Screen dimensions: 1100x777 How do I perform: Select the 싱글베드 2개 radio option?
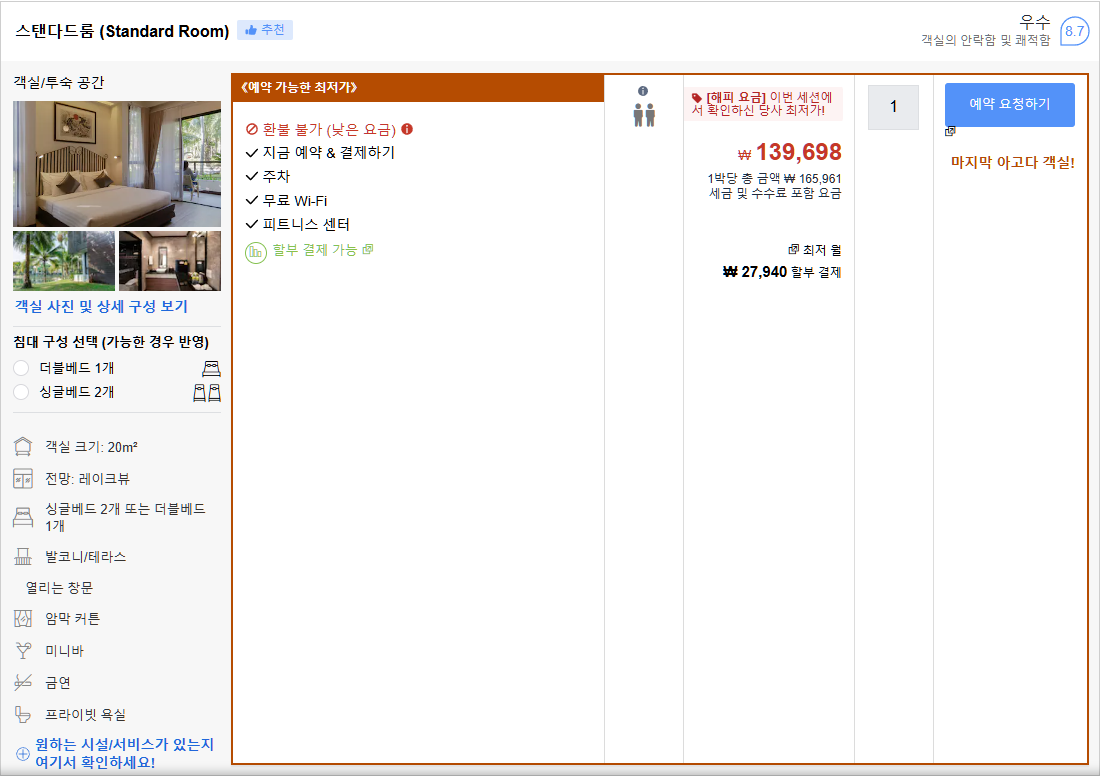(21, 392)
